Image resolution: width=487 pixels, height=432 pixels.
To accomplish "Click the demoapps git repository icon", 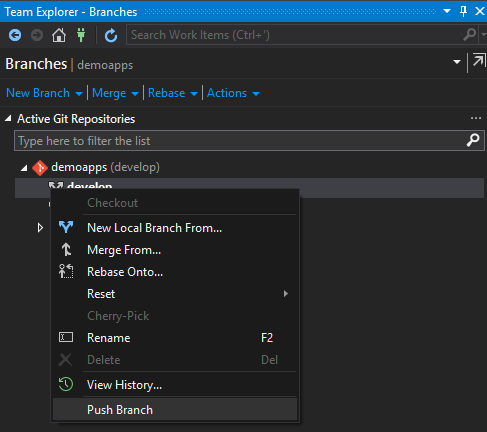I will click(40, 168).
